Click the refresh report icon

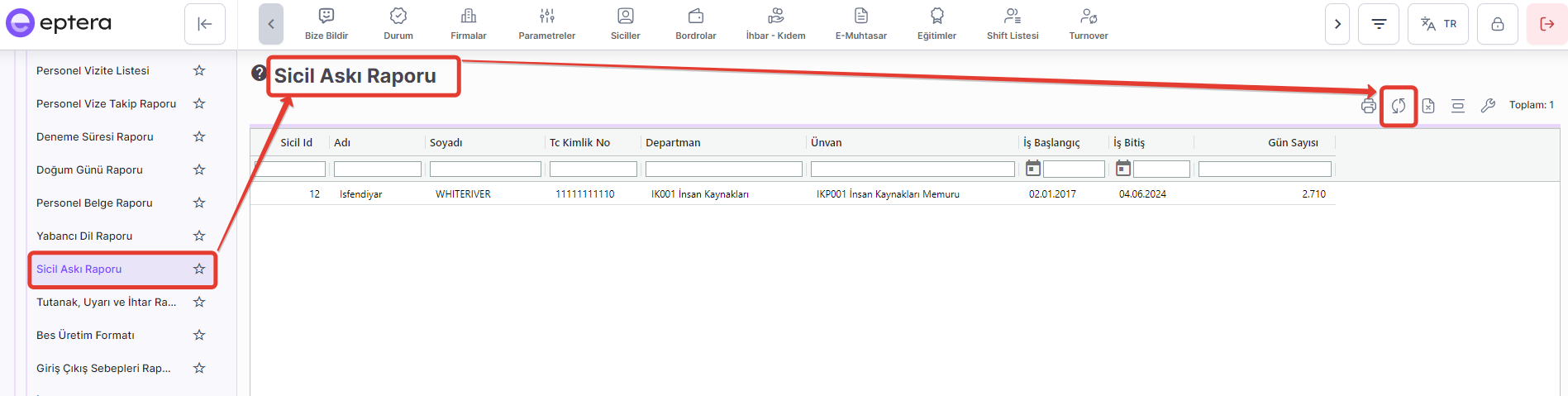click(1398, 106)
